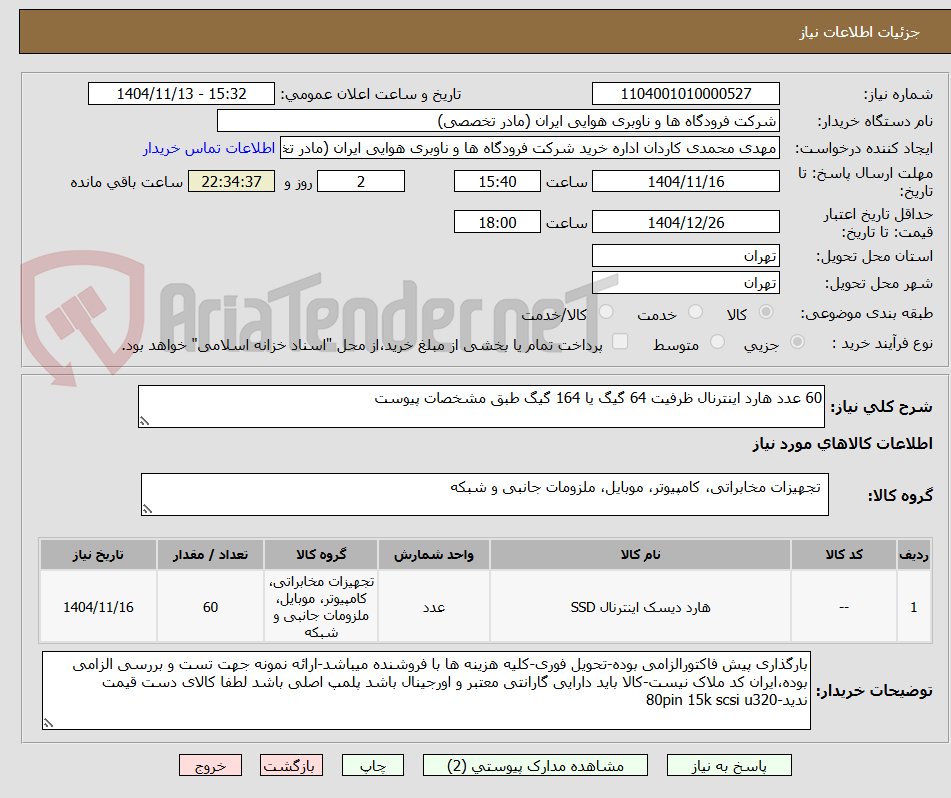The width and height of the screenshot is (951, 798).
Task: Select the متوسط purchase type radio
Action: pos(717,342)
